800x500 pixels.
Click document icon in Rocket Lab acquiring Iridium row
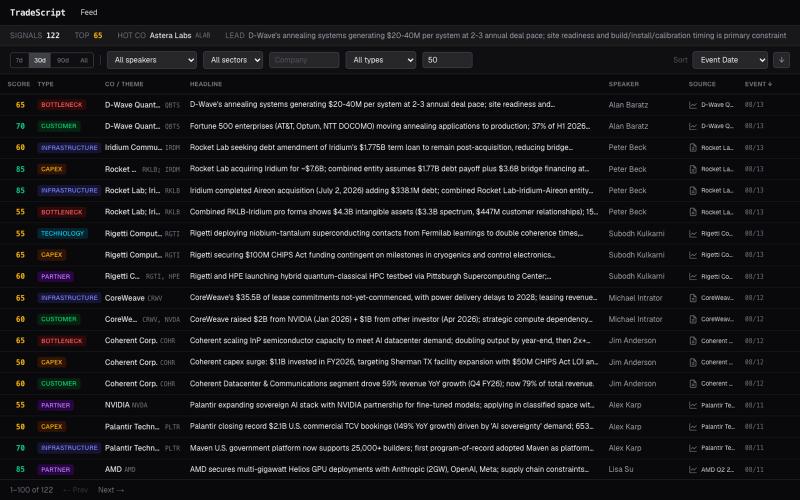(693, 169)
